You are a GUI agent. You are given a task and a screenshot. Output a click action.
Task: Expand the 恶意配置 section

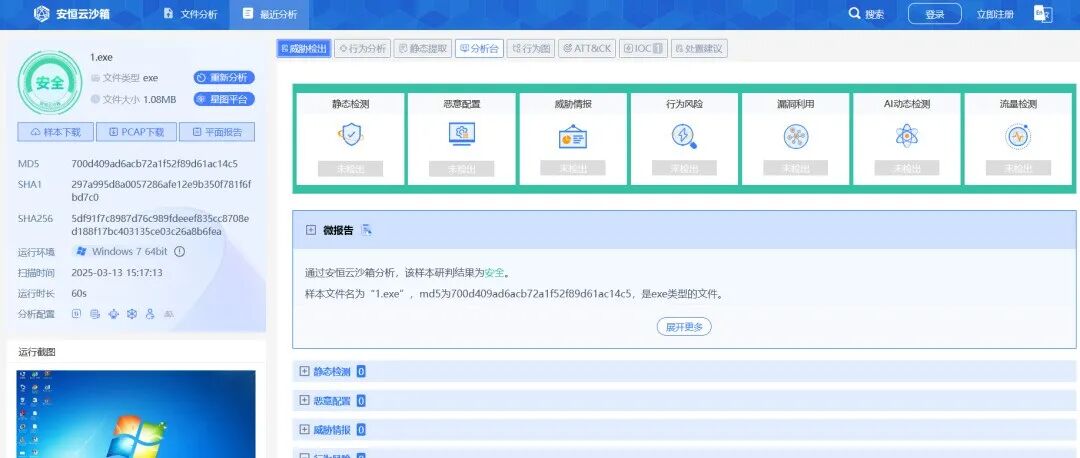304,400
